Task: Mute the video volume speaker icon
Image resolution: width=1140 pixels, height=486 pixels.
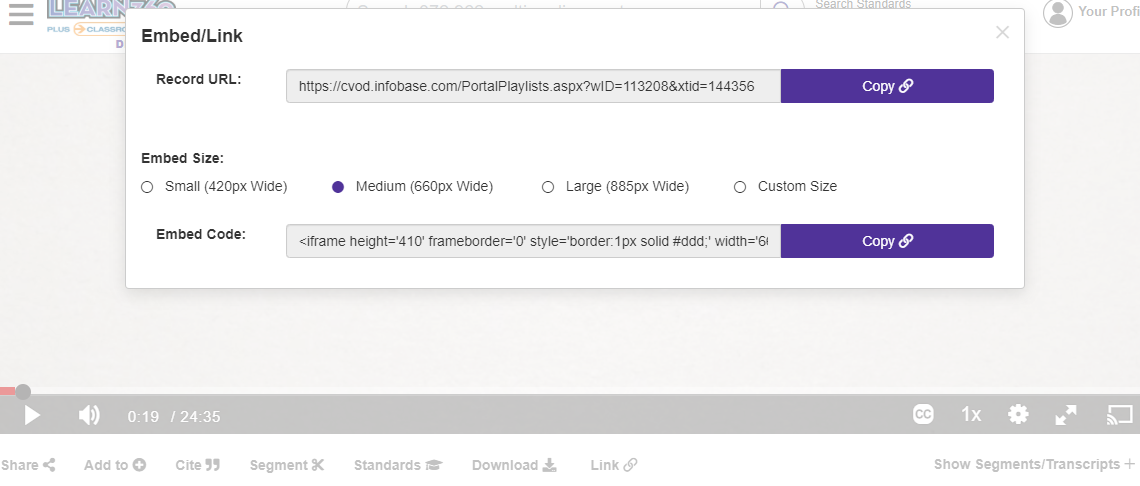Action: [89, 415]
